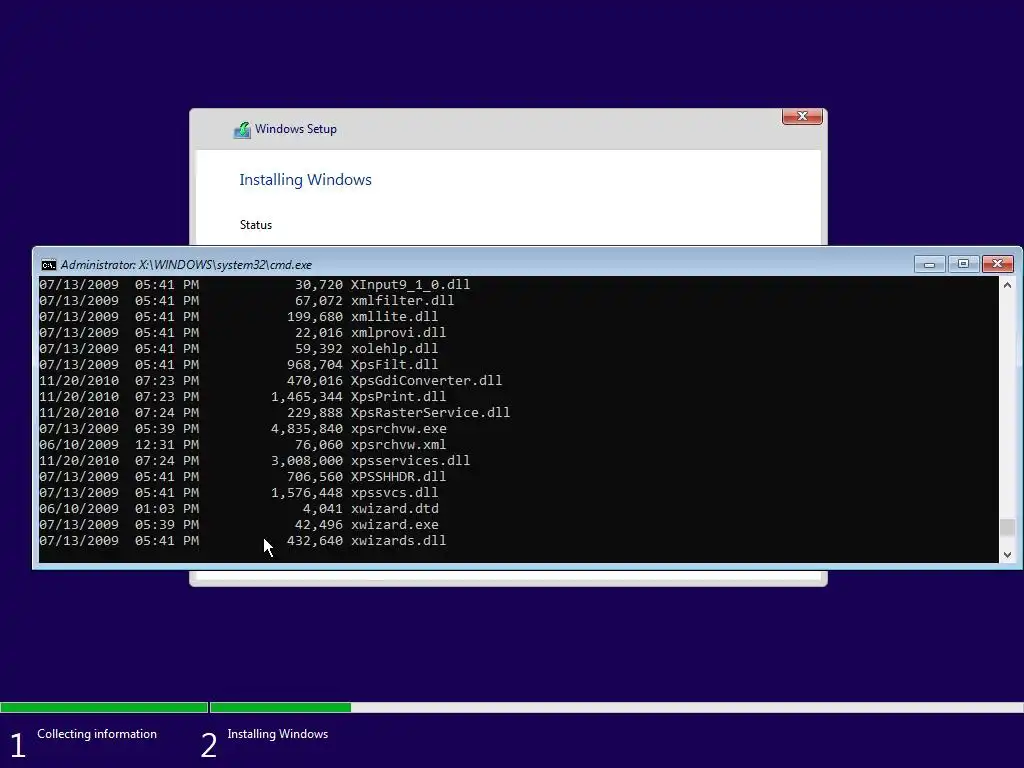Click the file size 3,008,000
This screenshot has width=1024, height=768.
point(307,460)
